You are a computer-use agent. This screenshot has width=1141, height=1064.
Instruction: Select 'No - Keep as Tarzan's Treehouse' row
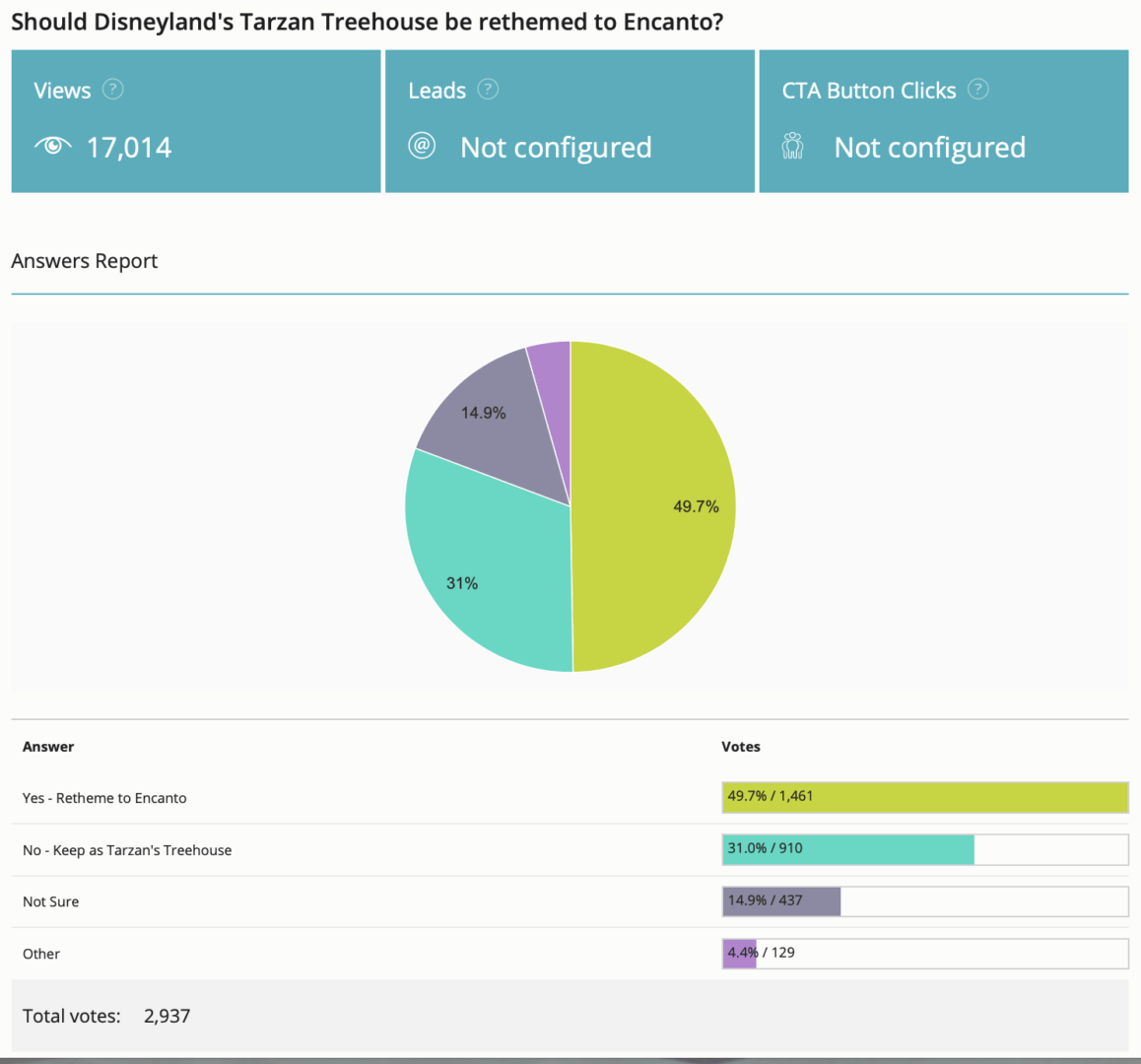127,850
